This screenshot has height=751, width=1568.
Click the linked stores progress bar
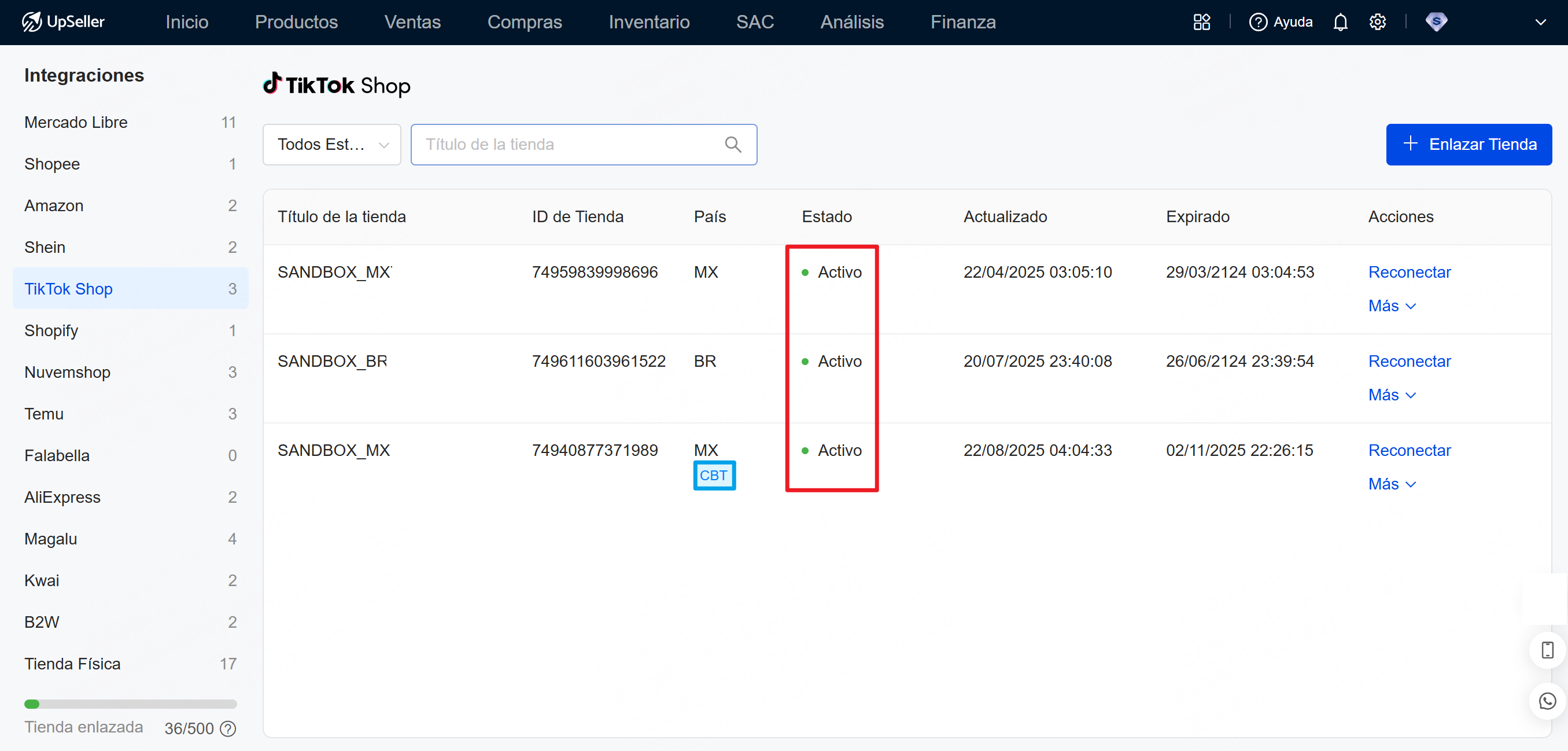click(130, 704)
